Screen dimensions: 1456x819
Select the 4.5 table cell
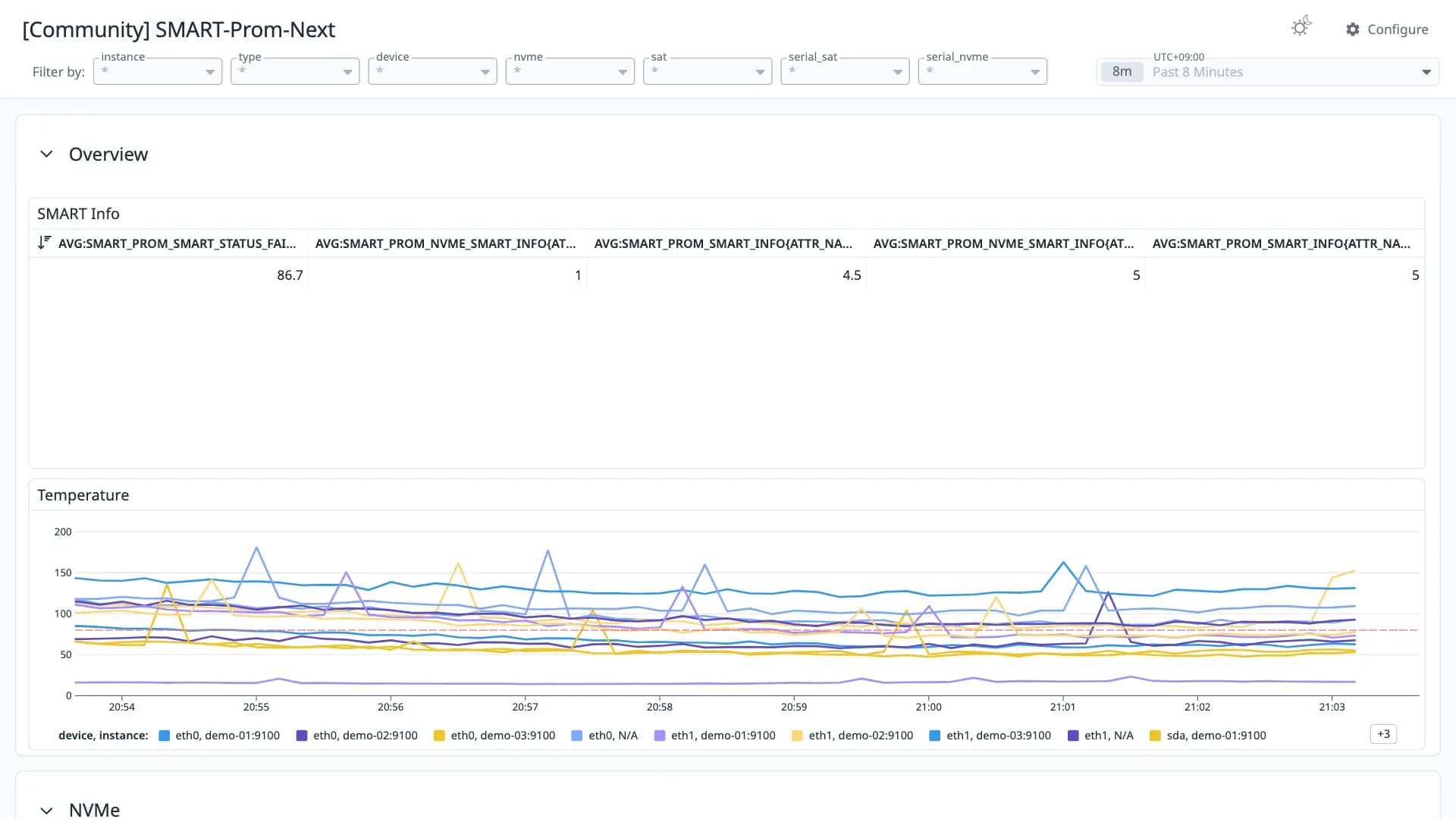[x=726, y=275]
